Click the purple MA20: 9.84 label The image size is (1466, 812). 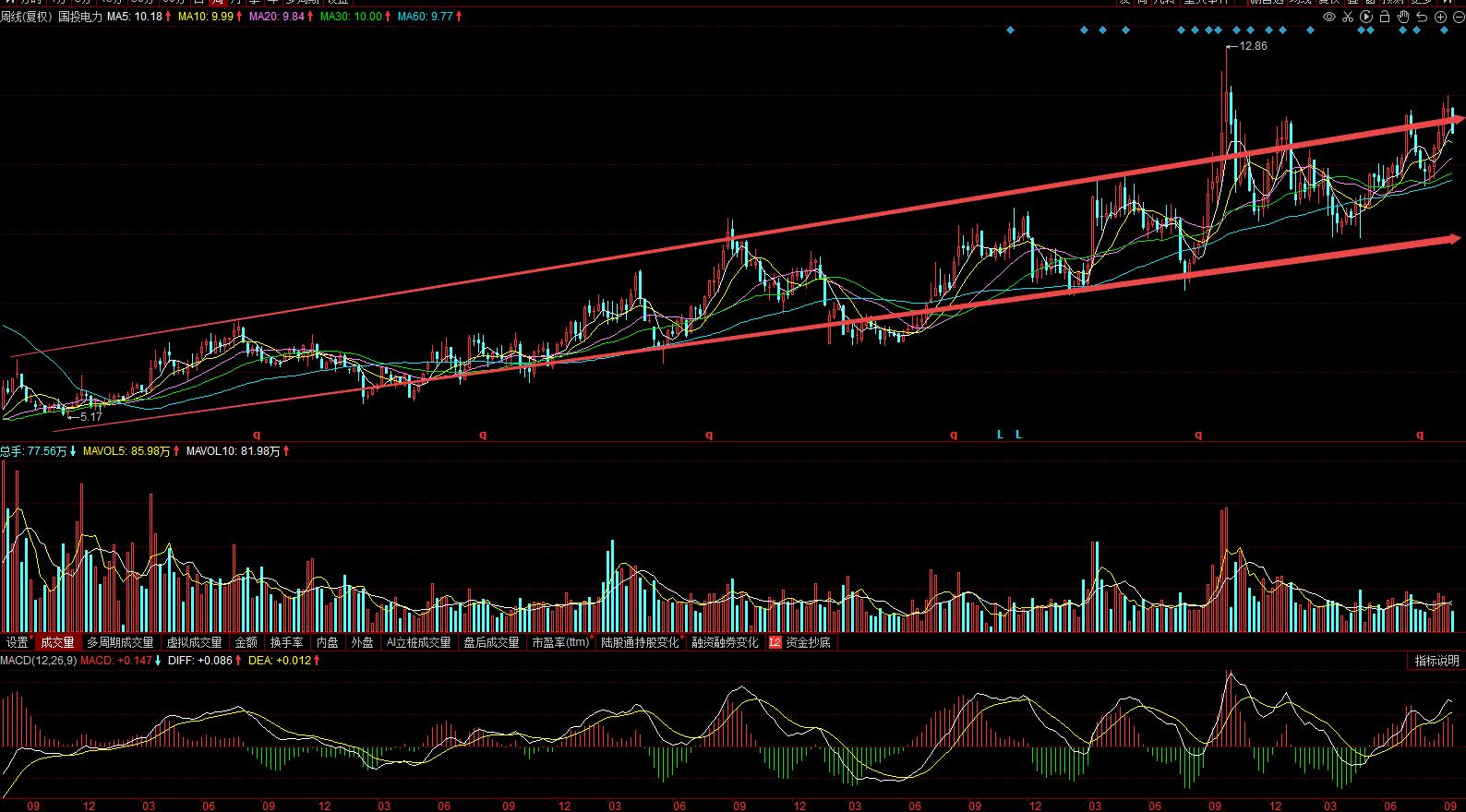click(277, 17)
